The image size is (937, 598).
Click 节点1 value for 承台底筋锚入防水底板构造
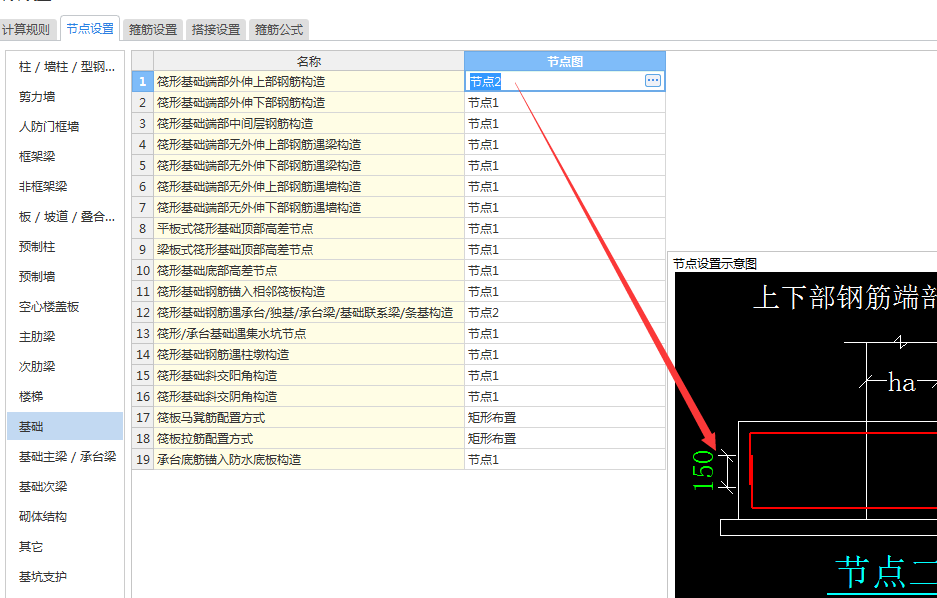tap(565, 459)
